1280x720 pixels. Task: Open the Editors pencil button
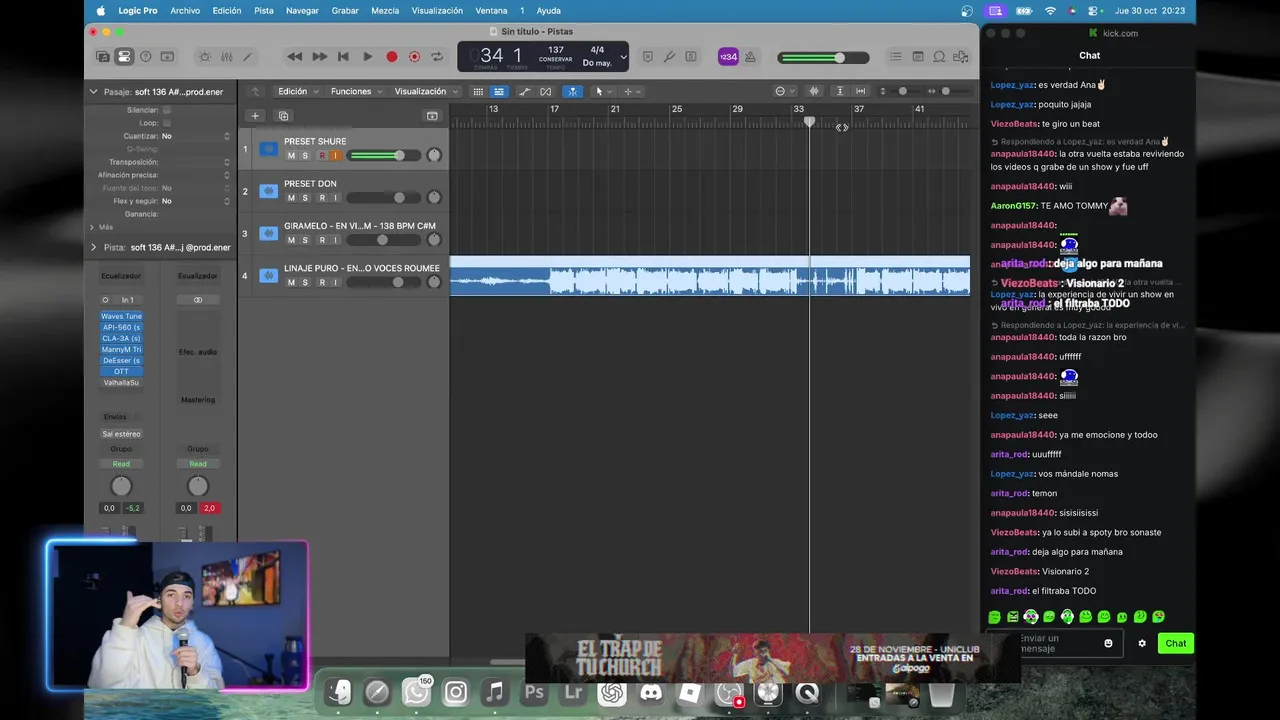click(x=248, y=57)
